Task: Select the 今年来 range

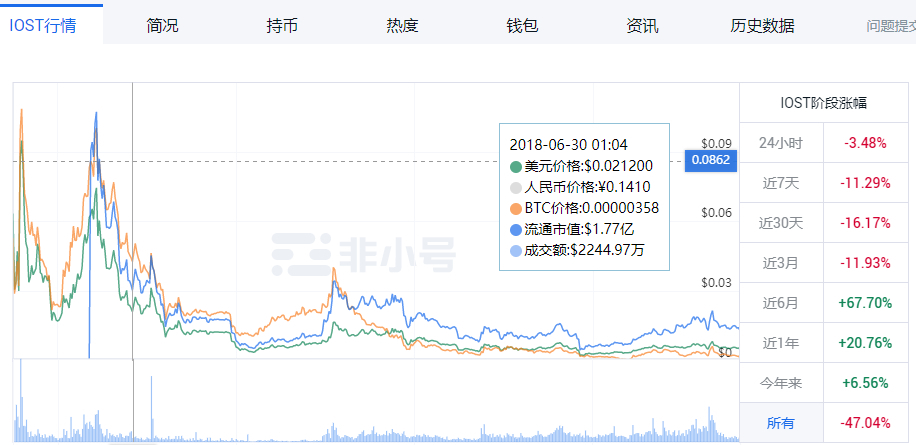Action: 781,383
